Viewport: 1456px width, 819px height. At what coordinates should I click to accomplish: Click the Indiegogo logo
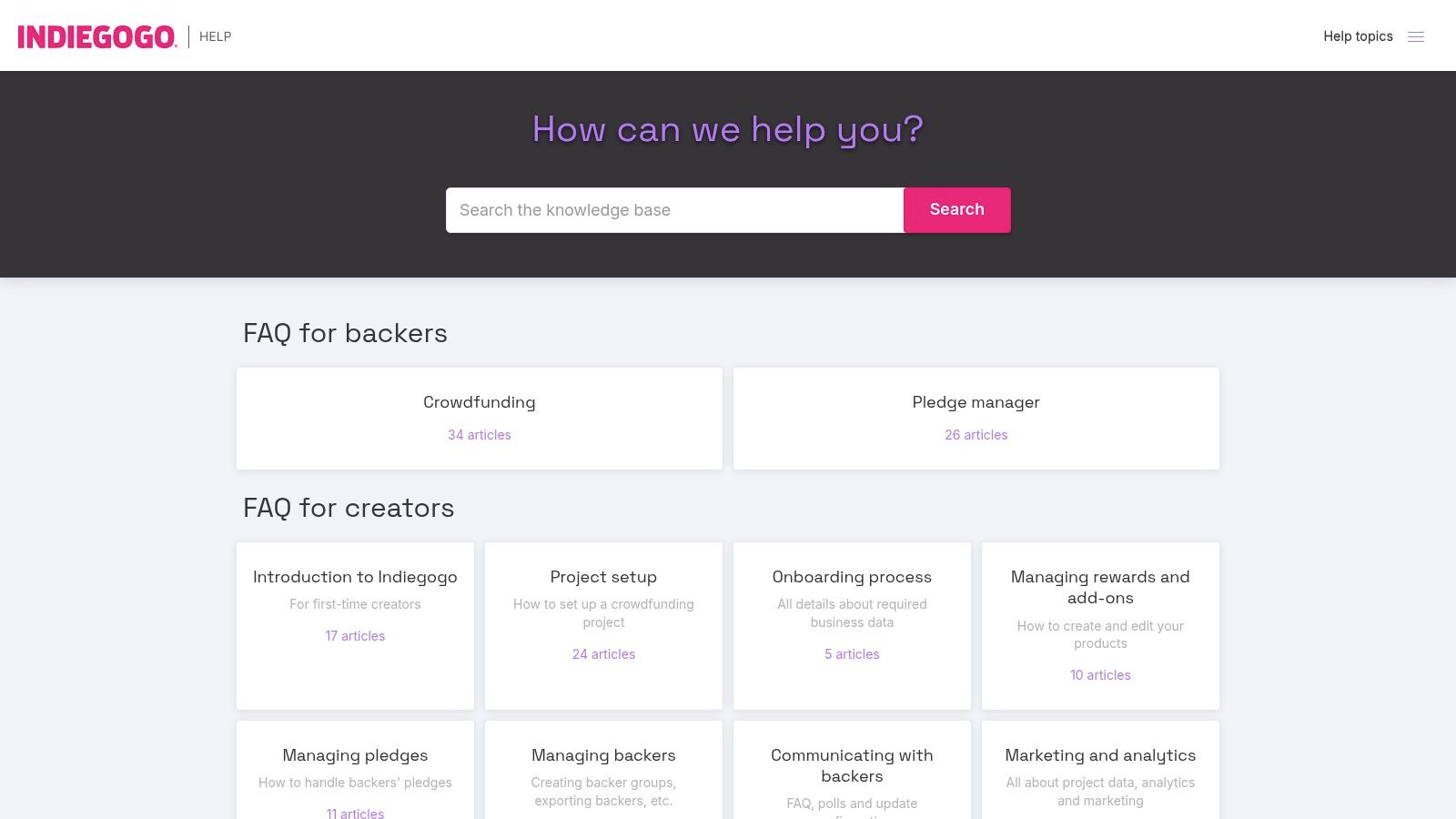pyautogui.click(x=96, y=36)
